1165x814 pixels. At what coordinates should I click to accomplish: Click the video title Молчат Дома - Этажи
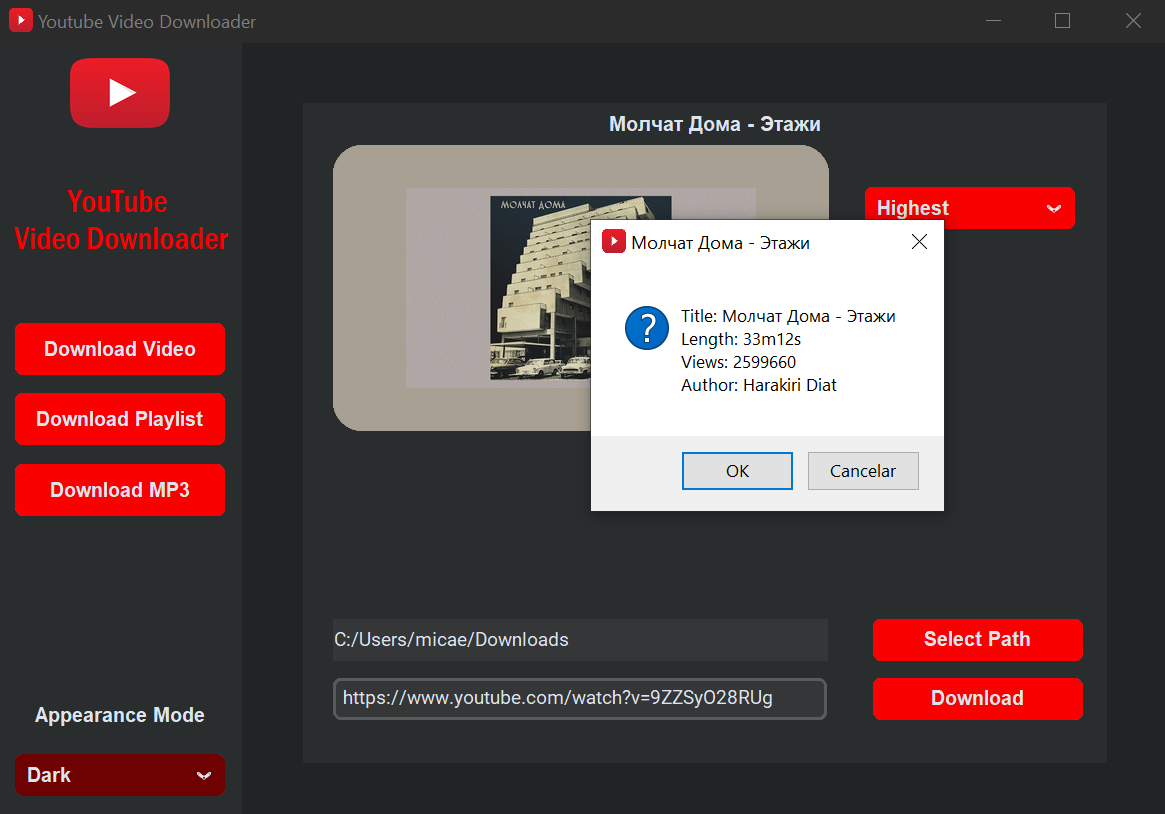click(x=714, y=124)
